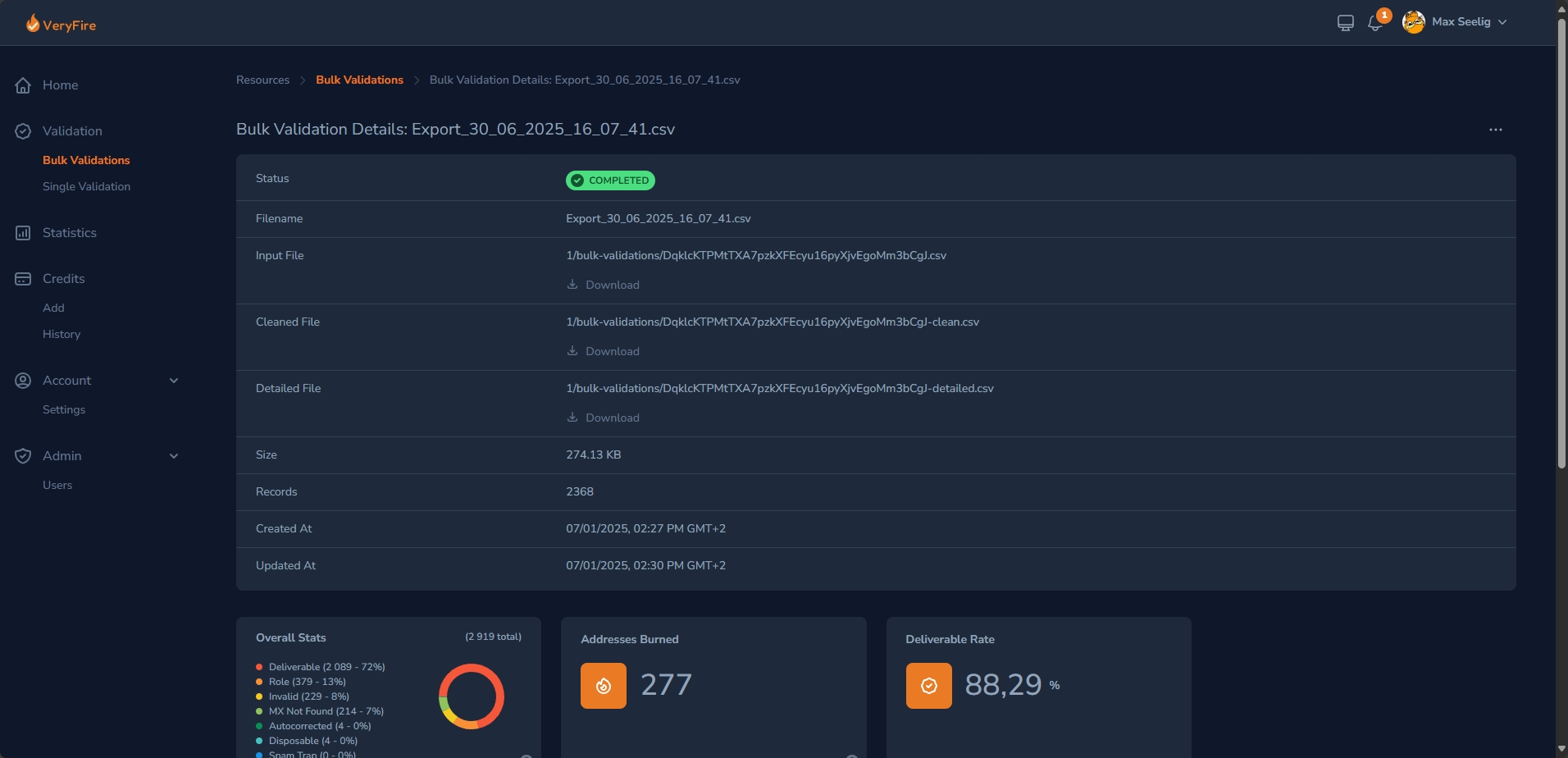
Task: Open Account Settings page
Action: coord(64,409)
